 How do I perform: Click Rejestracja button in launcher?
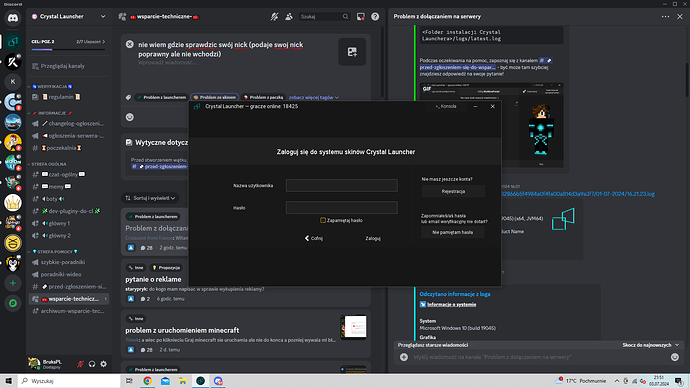[x=453, y=191]
